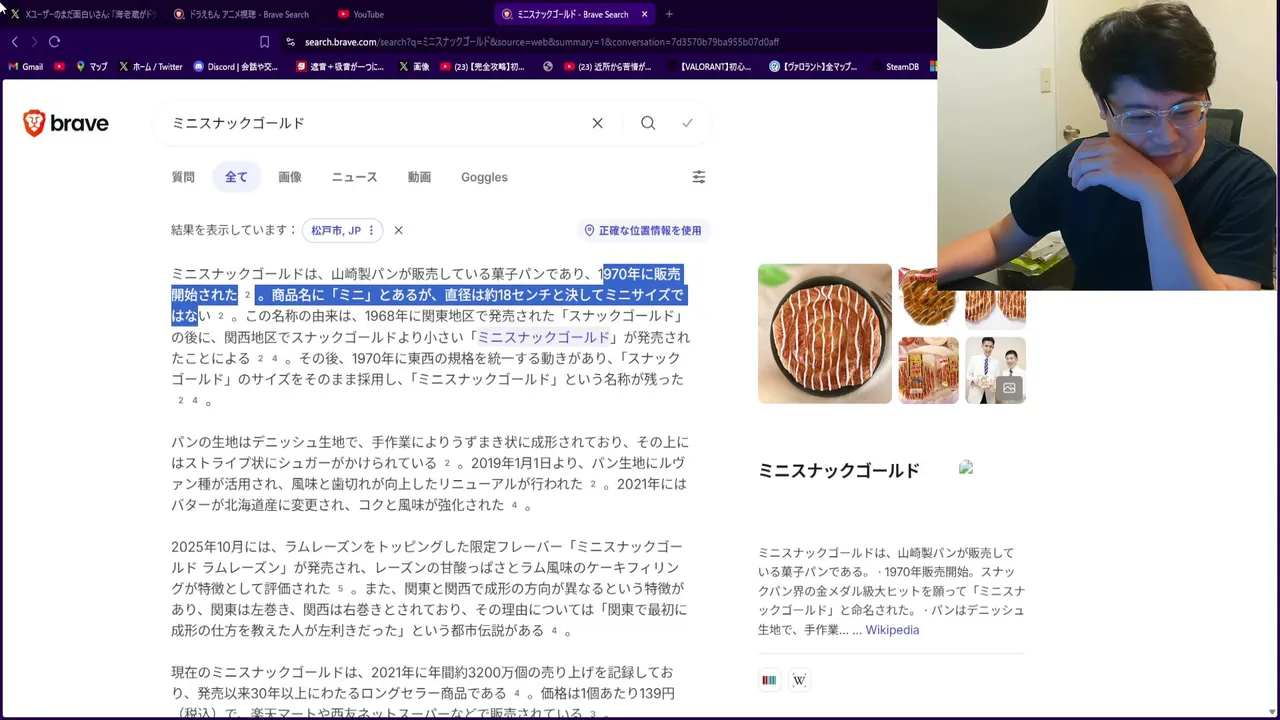The image size is (1280, 720).
Task: Open 画像 bookmark
Action: [414, 67]
